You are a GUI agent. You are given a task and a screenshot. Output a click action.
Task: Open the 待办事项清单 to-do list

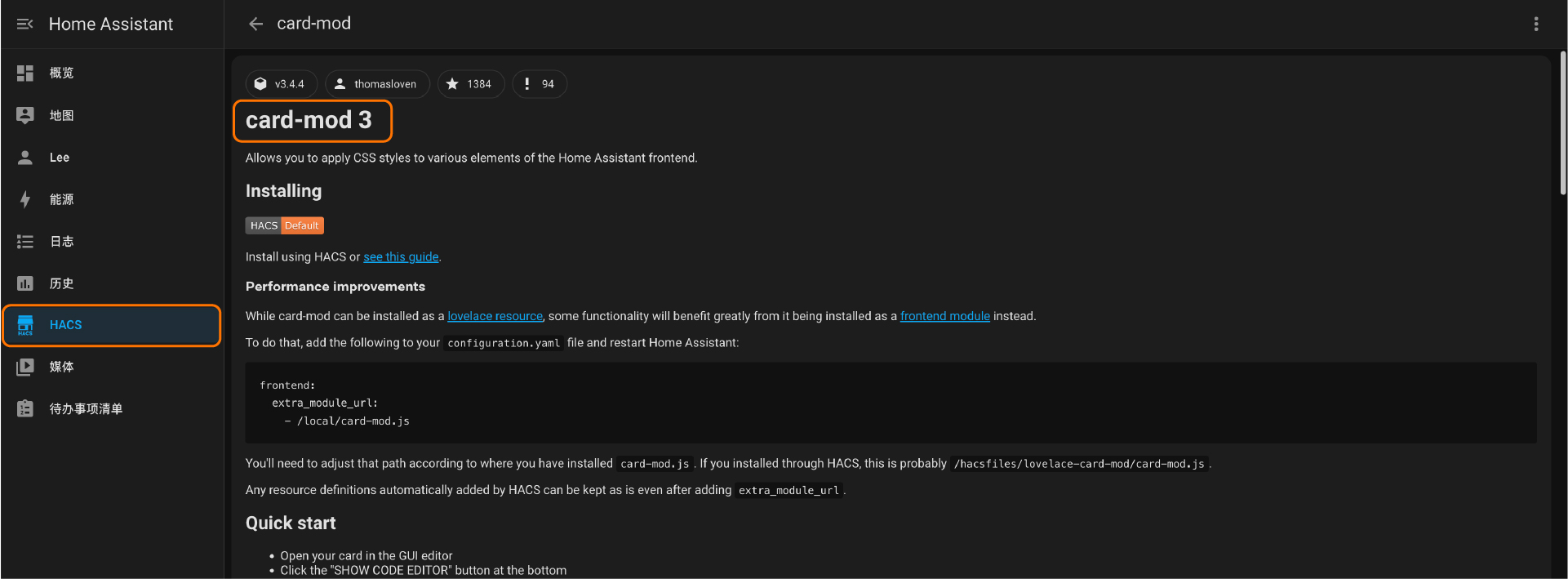tap(85, 409)
